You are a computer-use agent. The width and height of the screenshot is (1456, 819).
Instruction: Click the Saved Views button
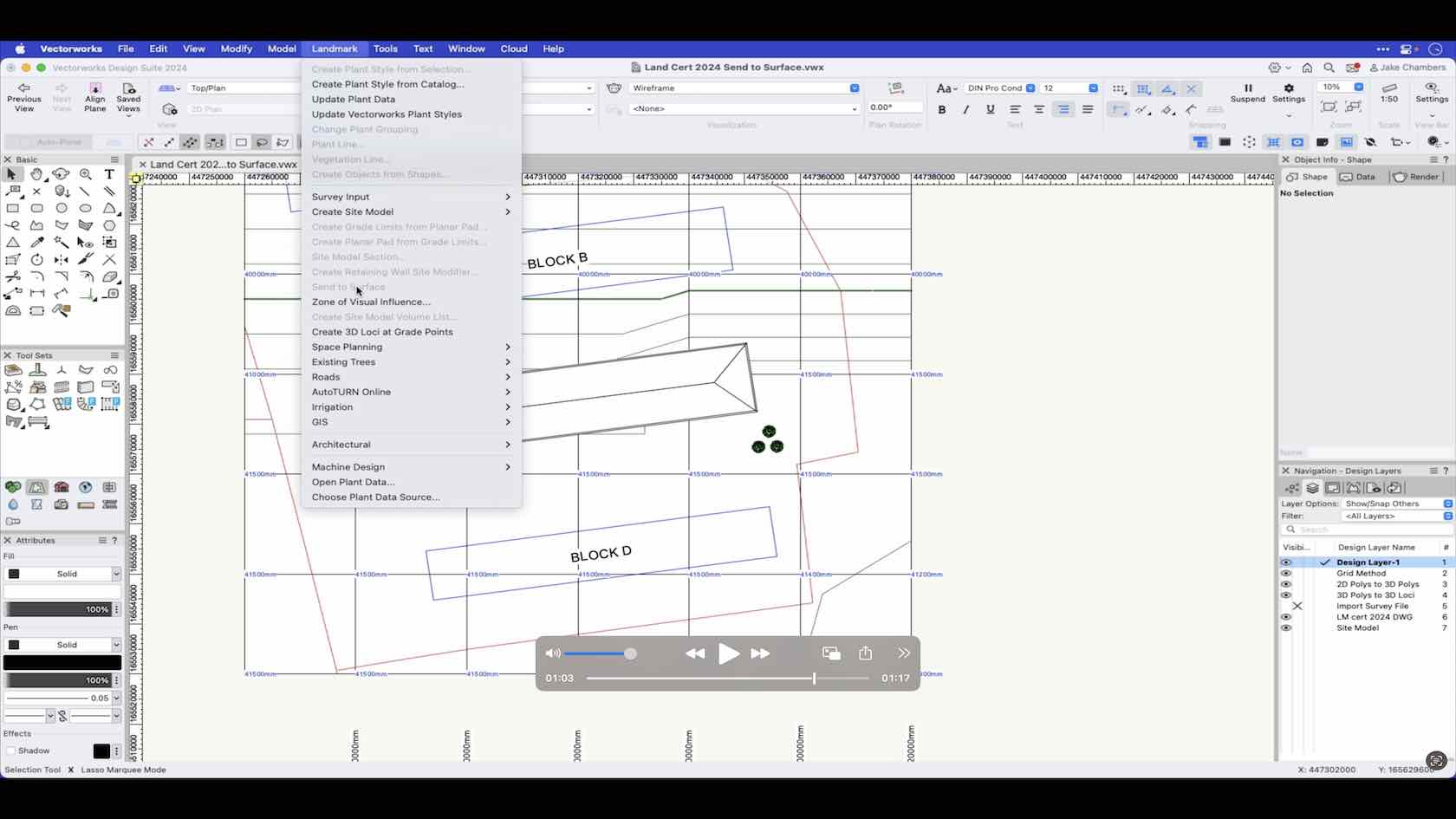pos(128,95)
